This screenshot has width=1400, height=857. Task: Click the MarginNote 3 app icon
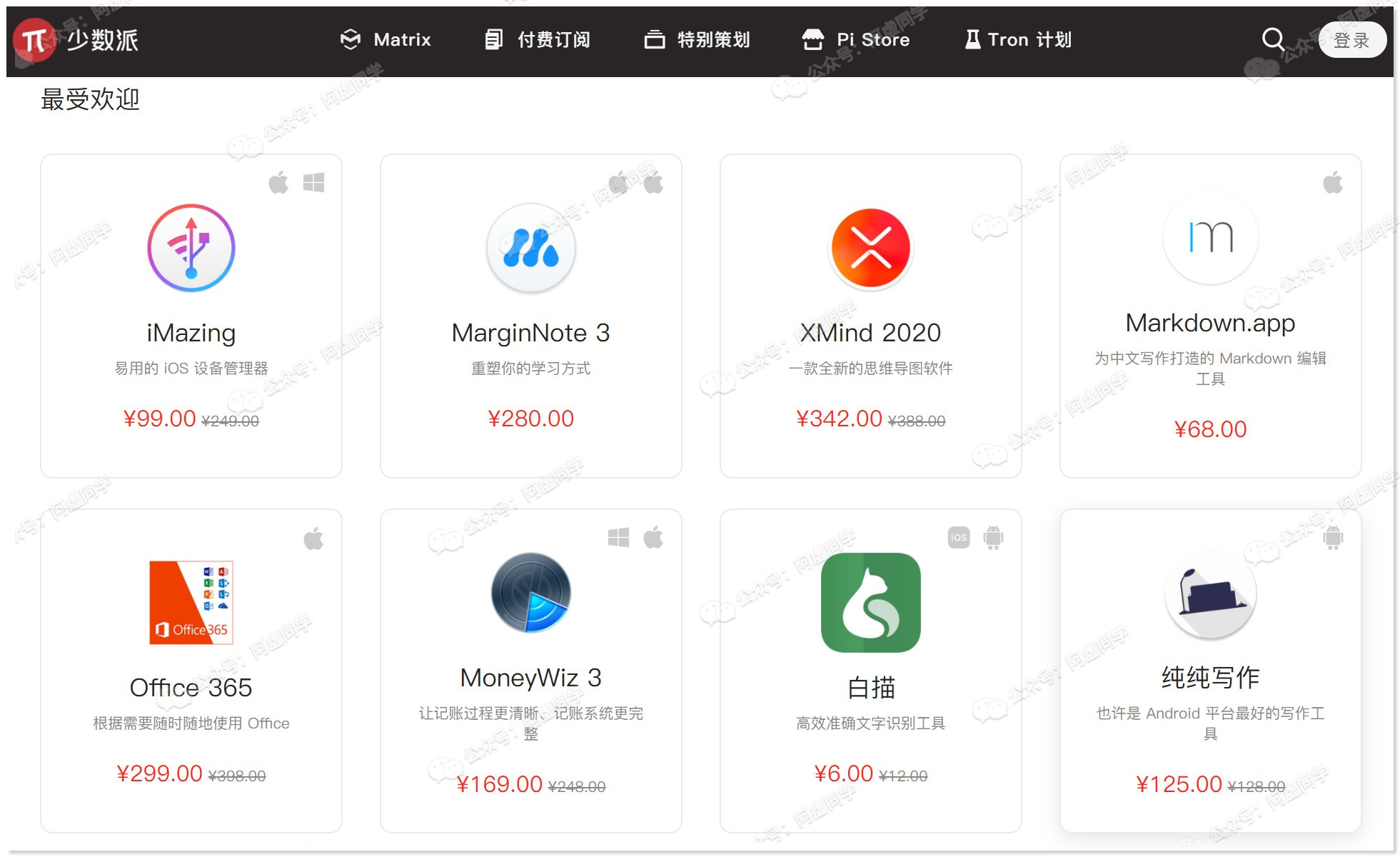click(x=531, y=248)
